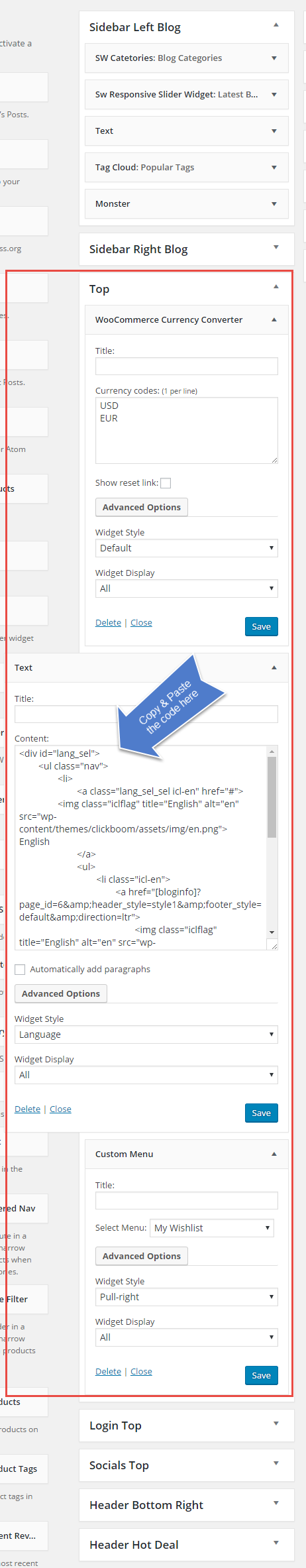Collapse the Top widget area
306x1568 pixels.
pyautogui.click(x=276, y=287)
